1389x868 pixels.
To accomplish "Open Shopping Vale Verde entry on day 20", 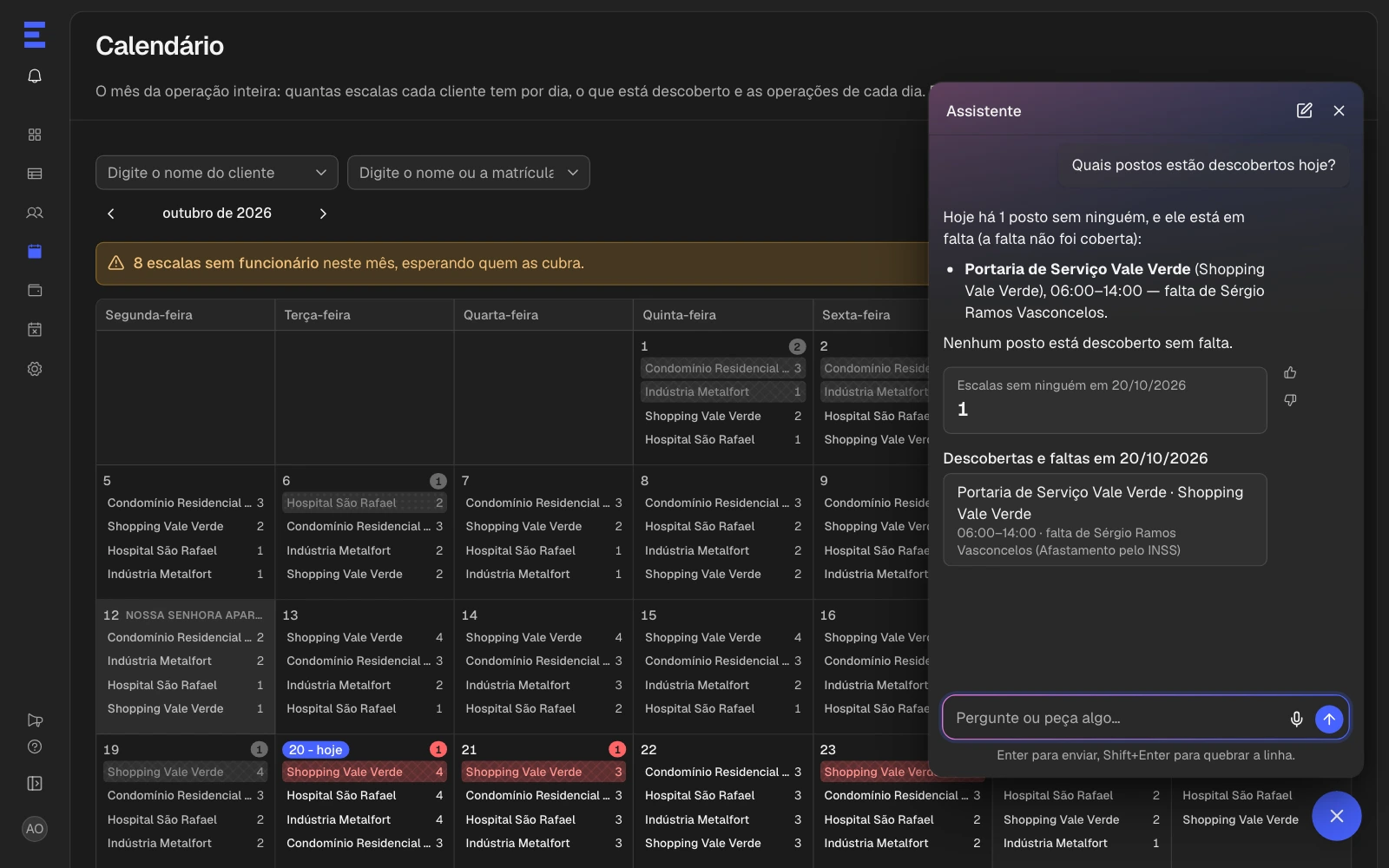I will point(365,772).
